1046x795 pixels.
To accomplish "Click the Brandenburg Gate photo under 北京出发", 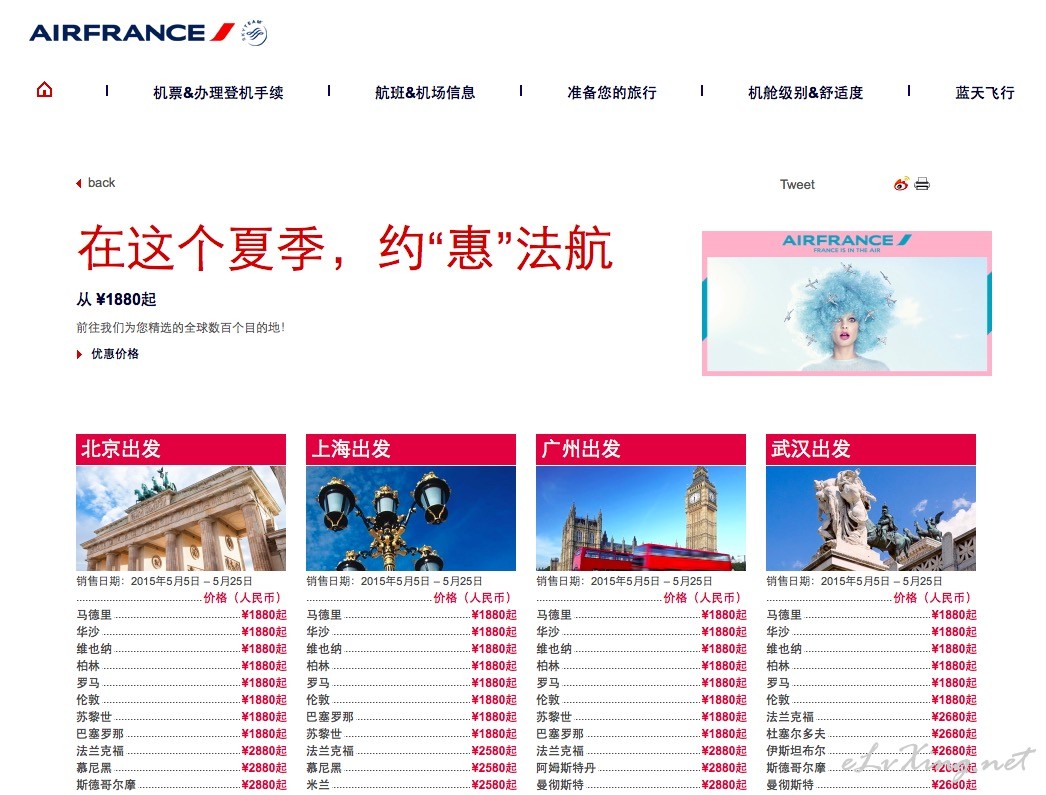I will [181, 518].
